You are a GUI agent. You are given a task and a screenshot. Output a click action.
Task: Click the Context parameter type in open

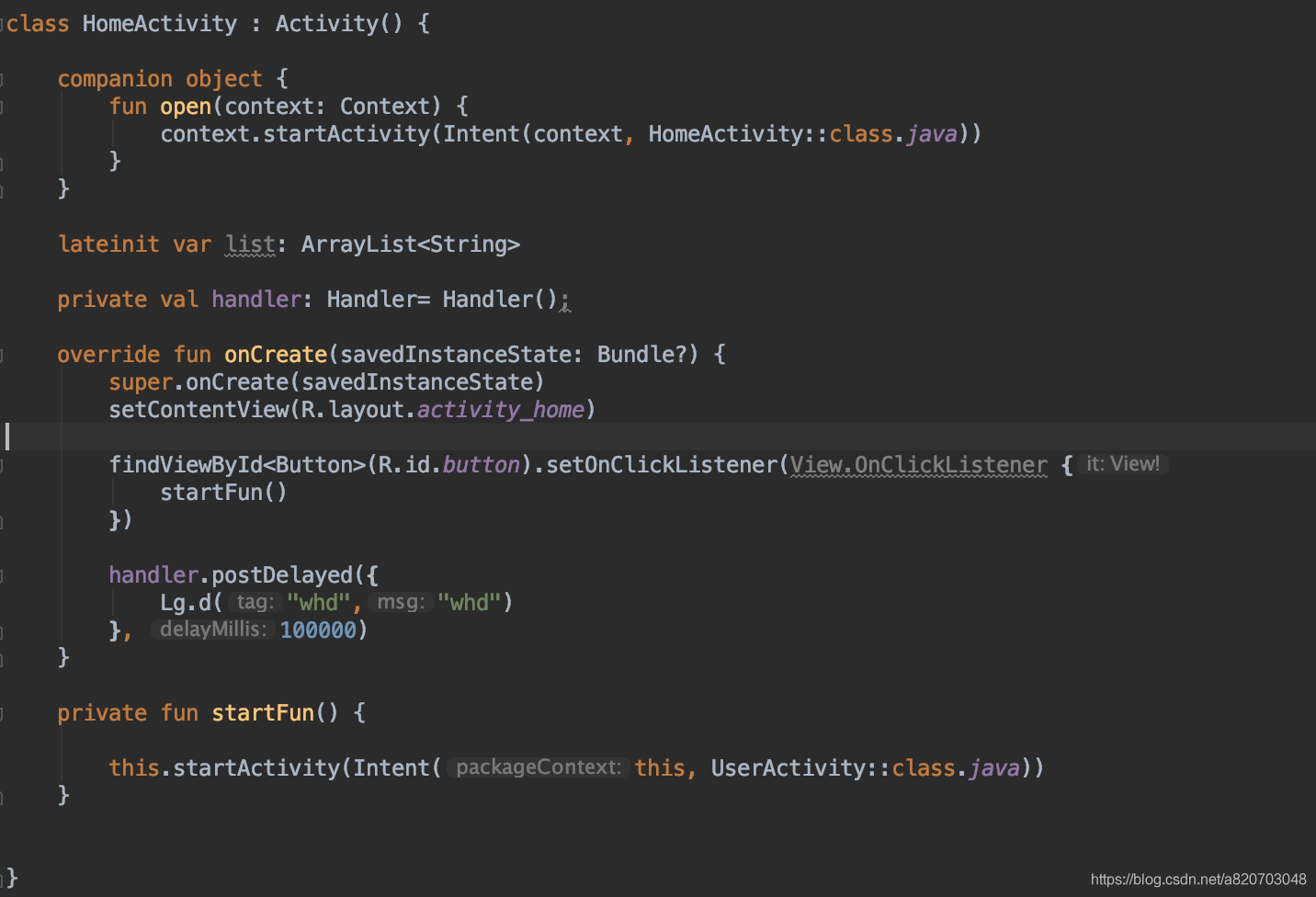pyautogui.click(x=385, y=107)
